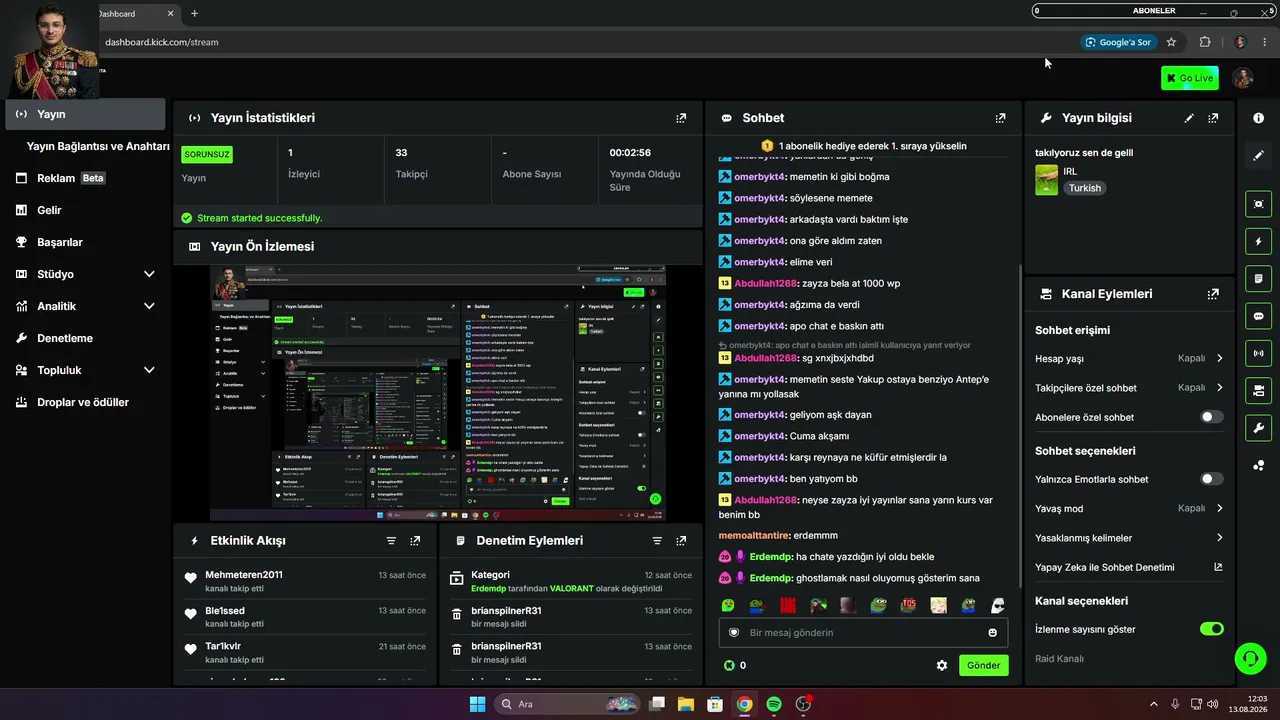Click the info icon in right sidebar
The height and width of the screenshot is (720, 1280).
(x=1258, y=118)
